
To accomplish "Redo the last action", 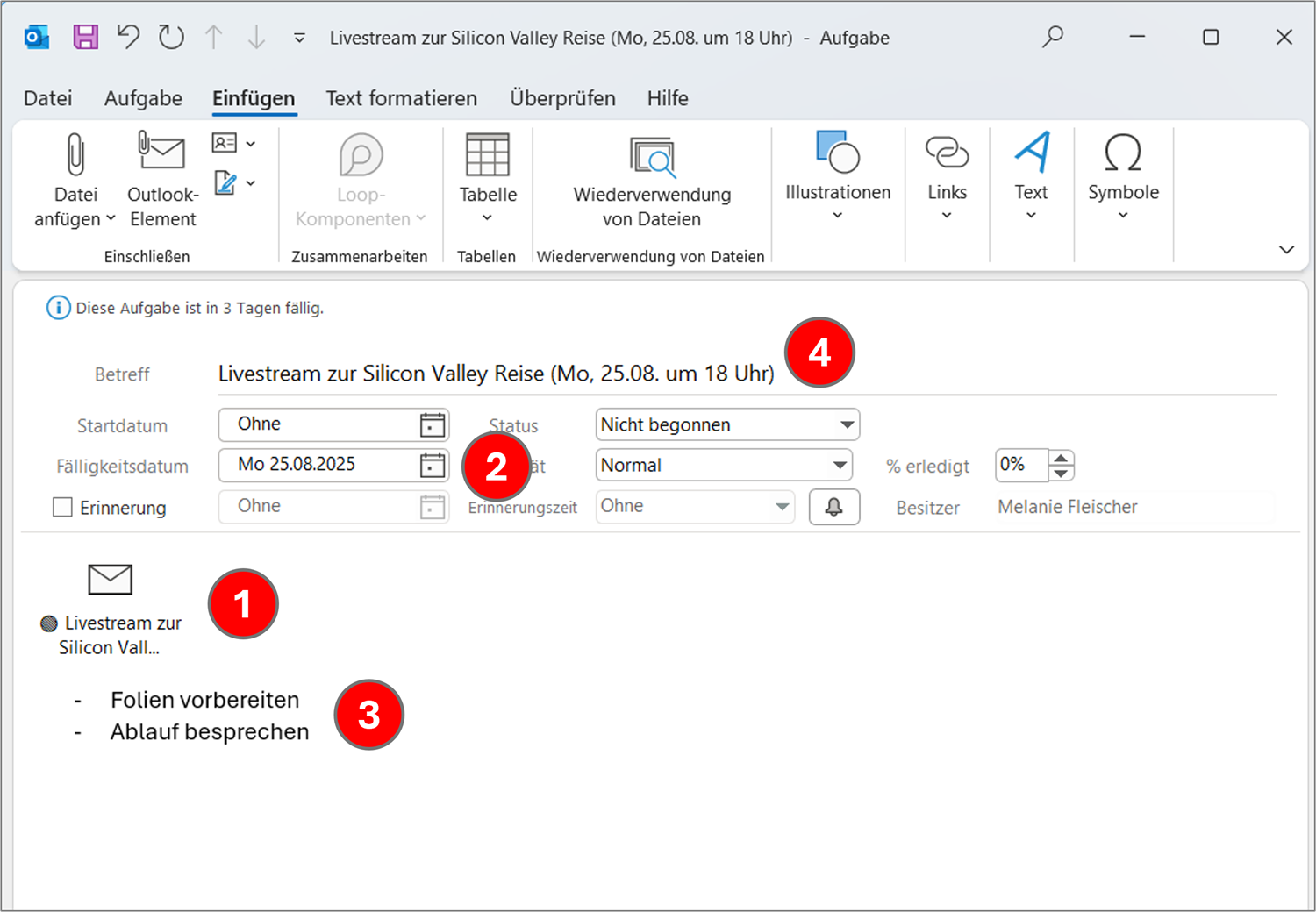I will pos(171,37).
